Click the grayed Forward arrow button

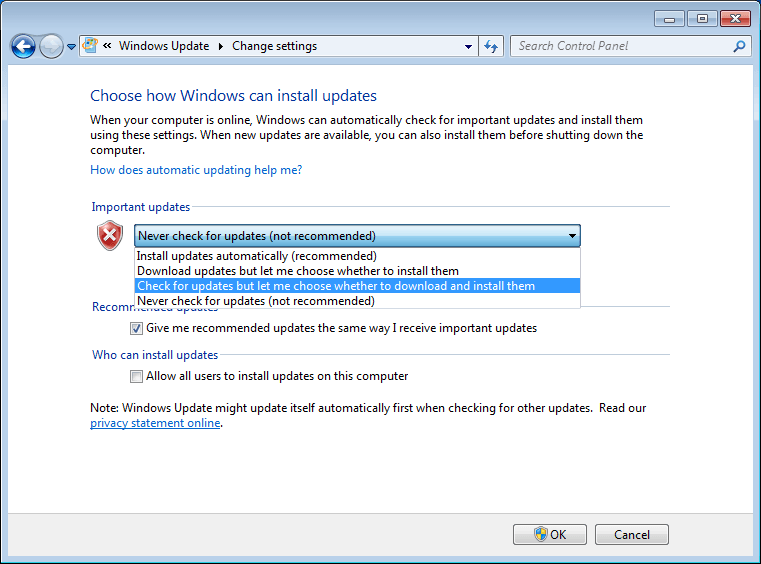pyautogui.click(x=51, y=47)
